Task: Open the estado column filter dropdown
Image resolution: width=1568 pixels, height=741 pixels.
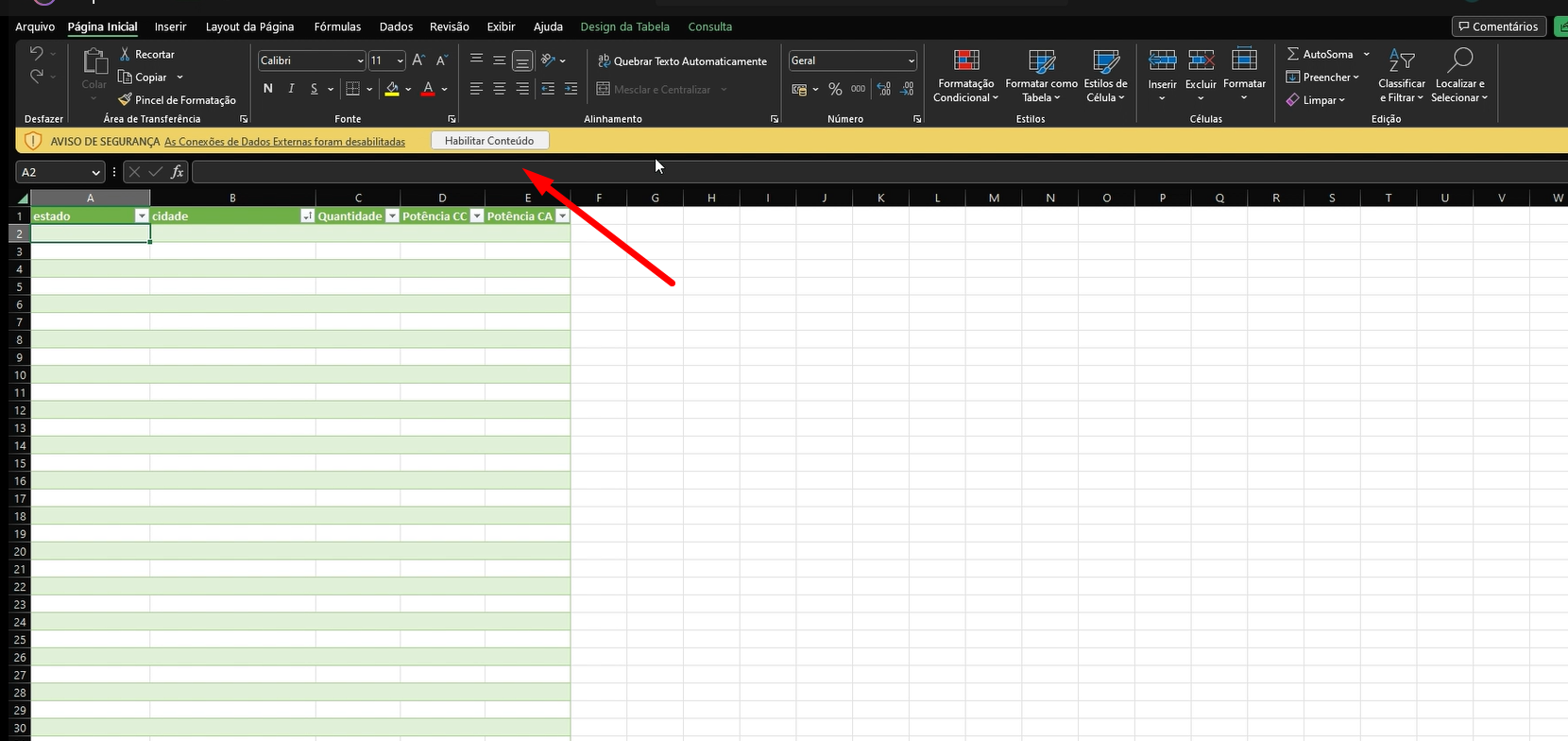Action: [142, 216]
